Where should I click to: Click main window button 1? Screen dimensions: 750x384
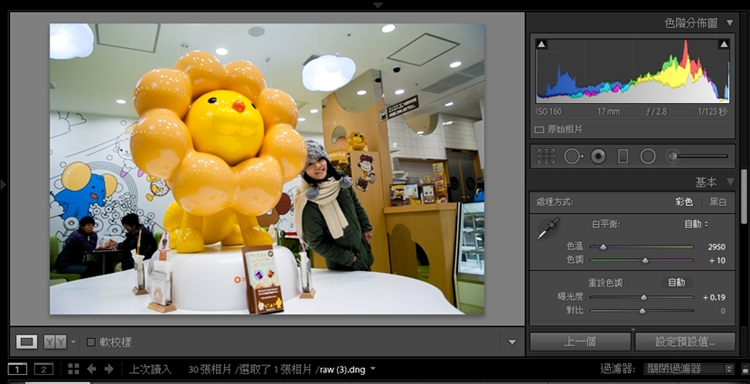click(x=18, y=369)
